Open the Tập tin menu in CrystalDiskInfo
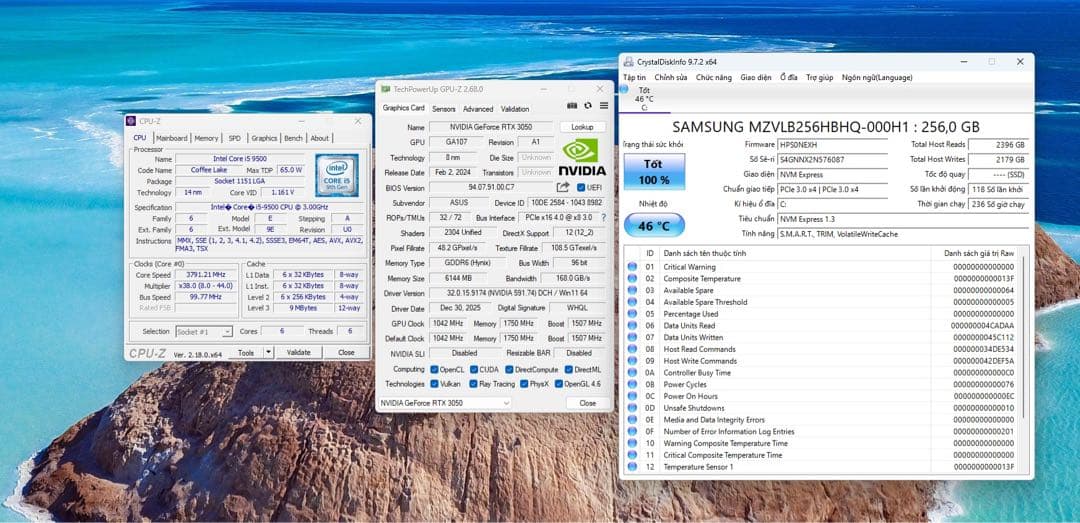The height and width of the screenshot is (523, 1080). pyautogui.click(x=634, y=77)
